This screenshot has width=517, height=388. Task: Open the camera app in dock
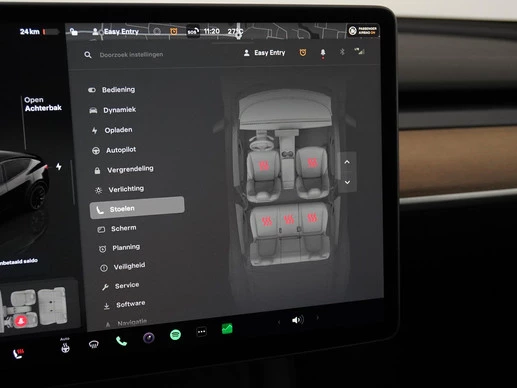[149, 338]
